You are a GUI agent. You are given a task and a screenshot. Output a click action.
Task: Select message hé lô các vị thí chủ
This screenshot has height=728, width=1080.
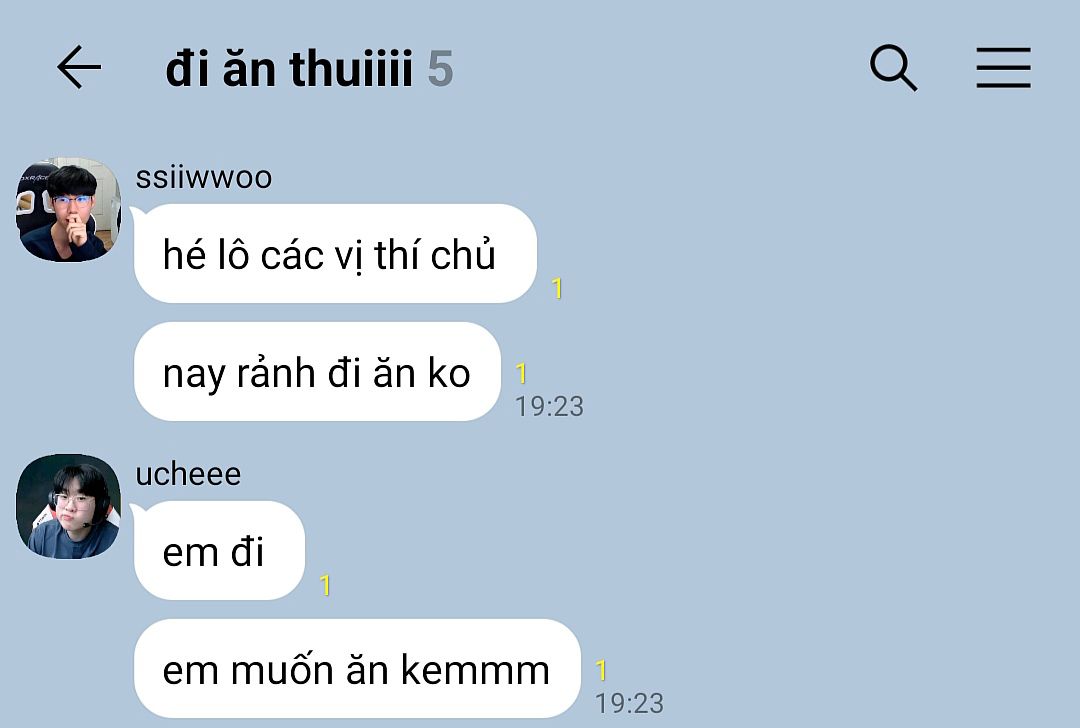[335, 253]
